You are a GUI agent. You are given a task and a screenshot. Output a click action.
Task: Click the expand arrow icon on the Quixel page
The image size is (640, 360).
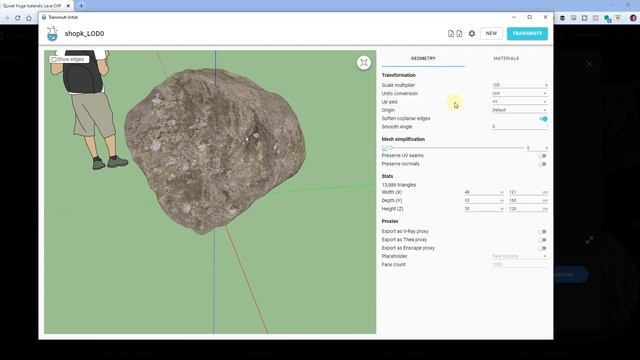589,240
